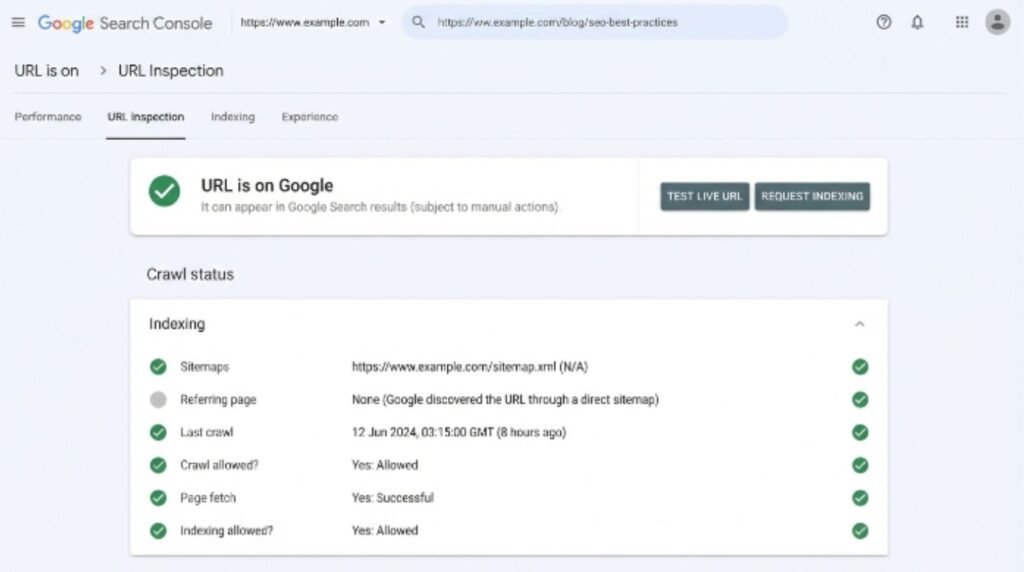The width and height of the screenshot is (1024, 572).
Task: Open the property selector dropdown arrow
Action: tap(382, 22)
